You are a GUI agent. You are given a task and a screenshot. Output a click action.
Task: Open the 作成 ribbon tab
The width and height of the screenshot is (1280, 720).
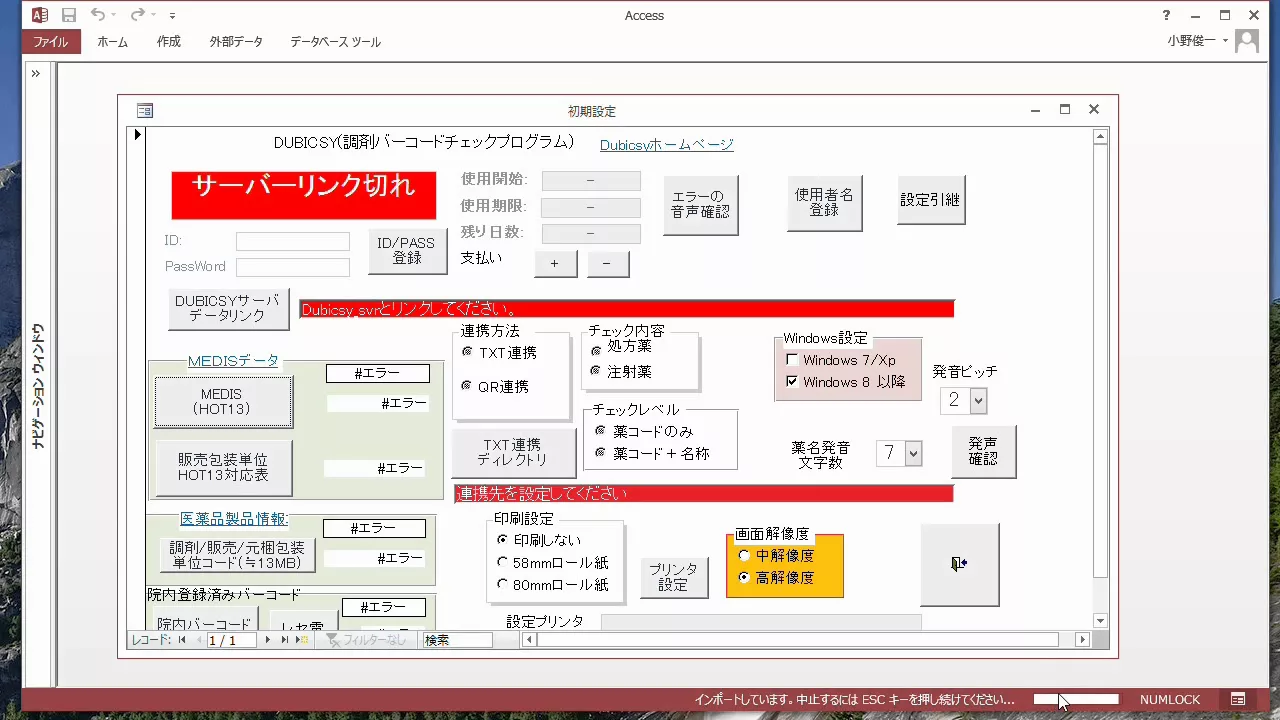click(168, 42)
